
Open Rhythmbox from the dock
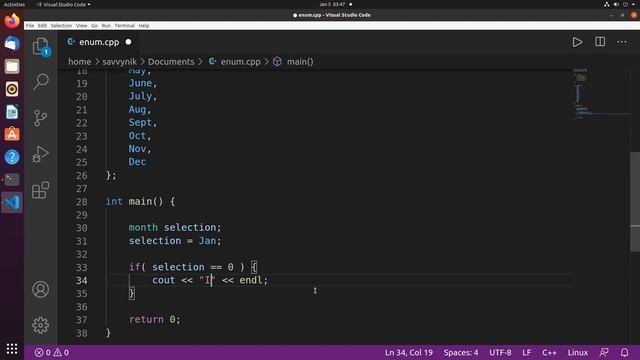tap(12, 89)
